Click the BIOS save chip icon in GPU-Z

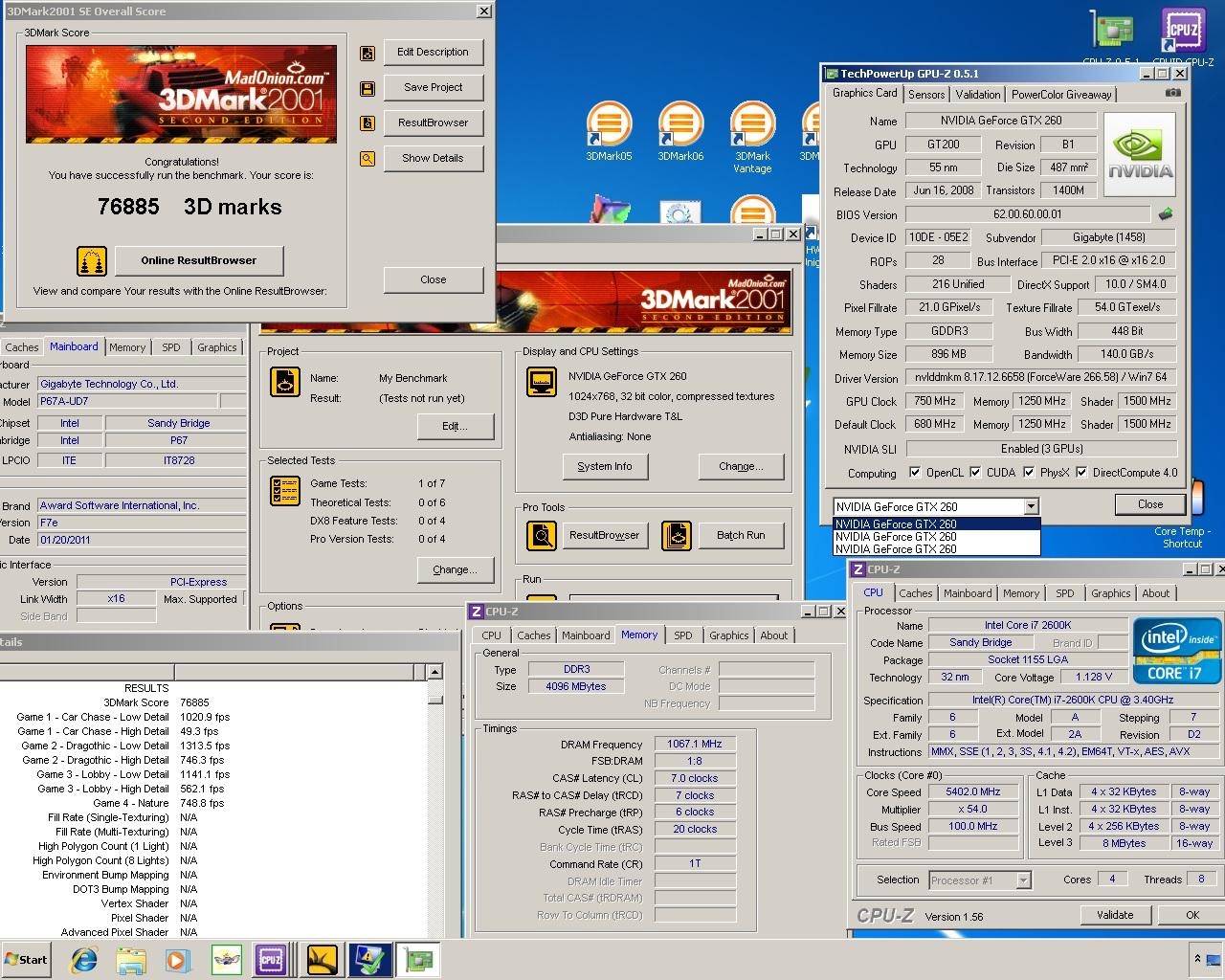[1165, 214]
